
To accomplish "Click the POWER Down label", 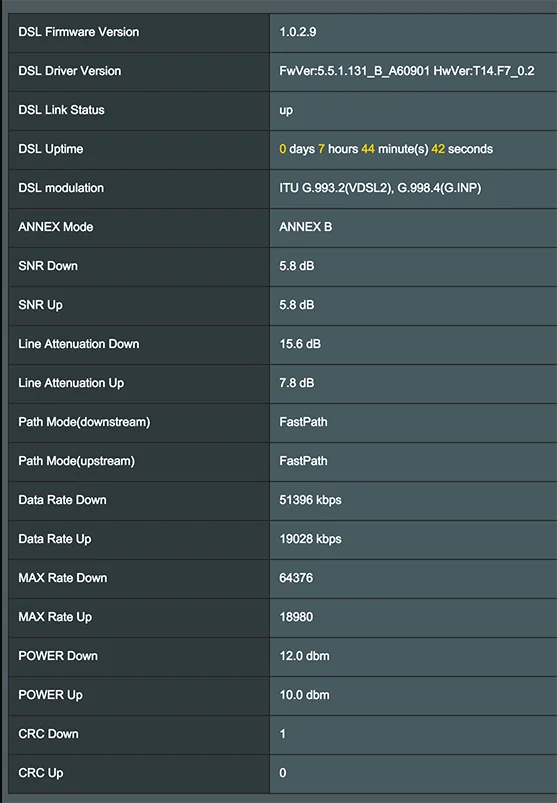I will pyautogui.click(x=58, y=656).
